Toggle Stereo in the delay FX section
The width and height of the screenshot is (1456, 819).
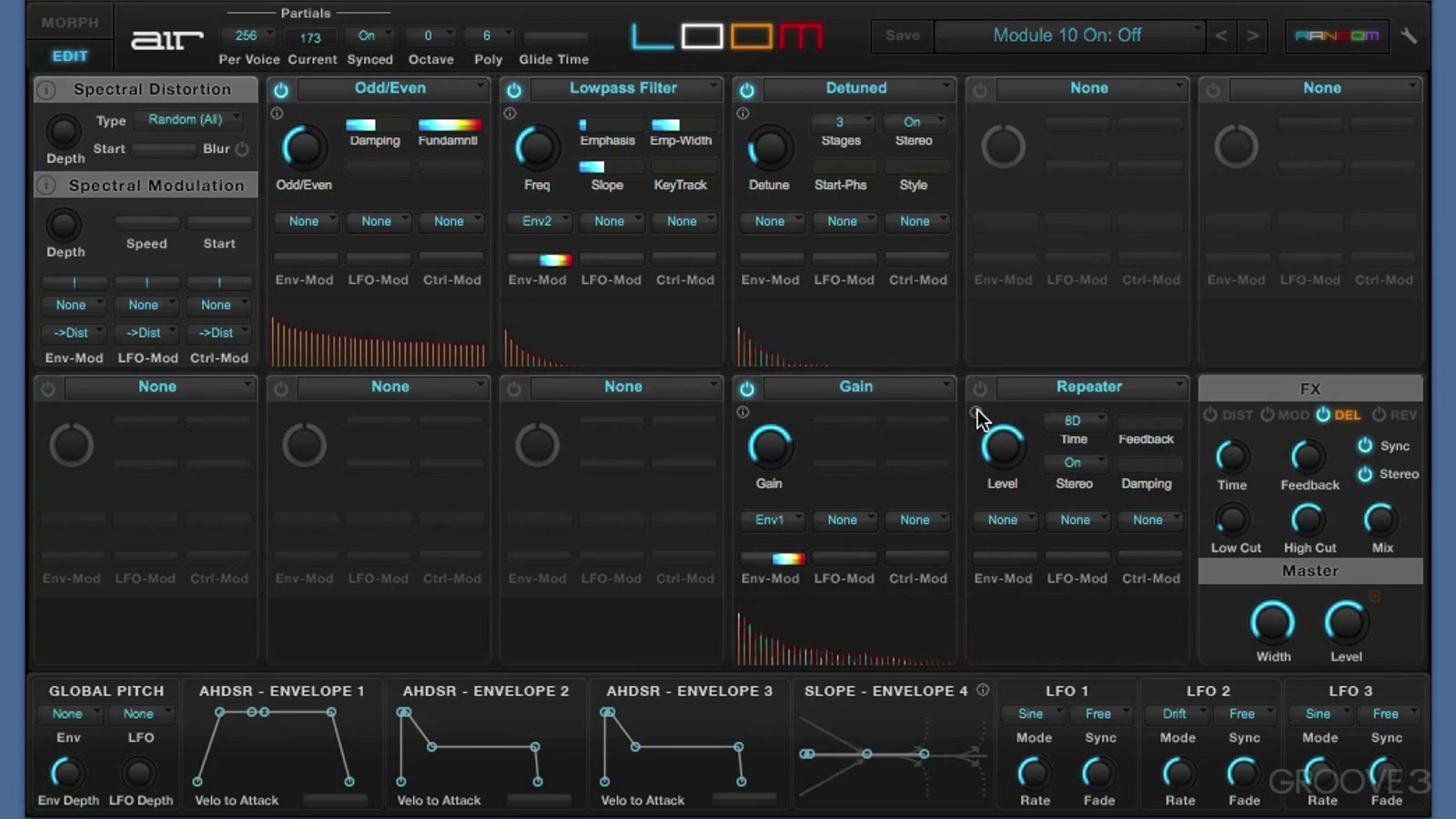pos(1365,474)
